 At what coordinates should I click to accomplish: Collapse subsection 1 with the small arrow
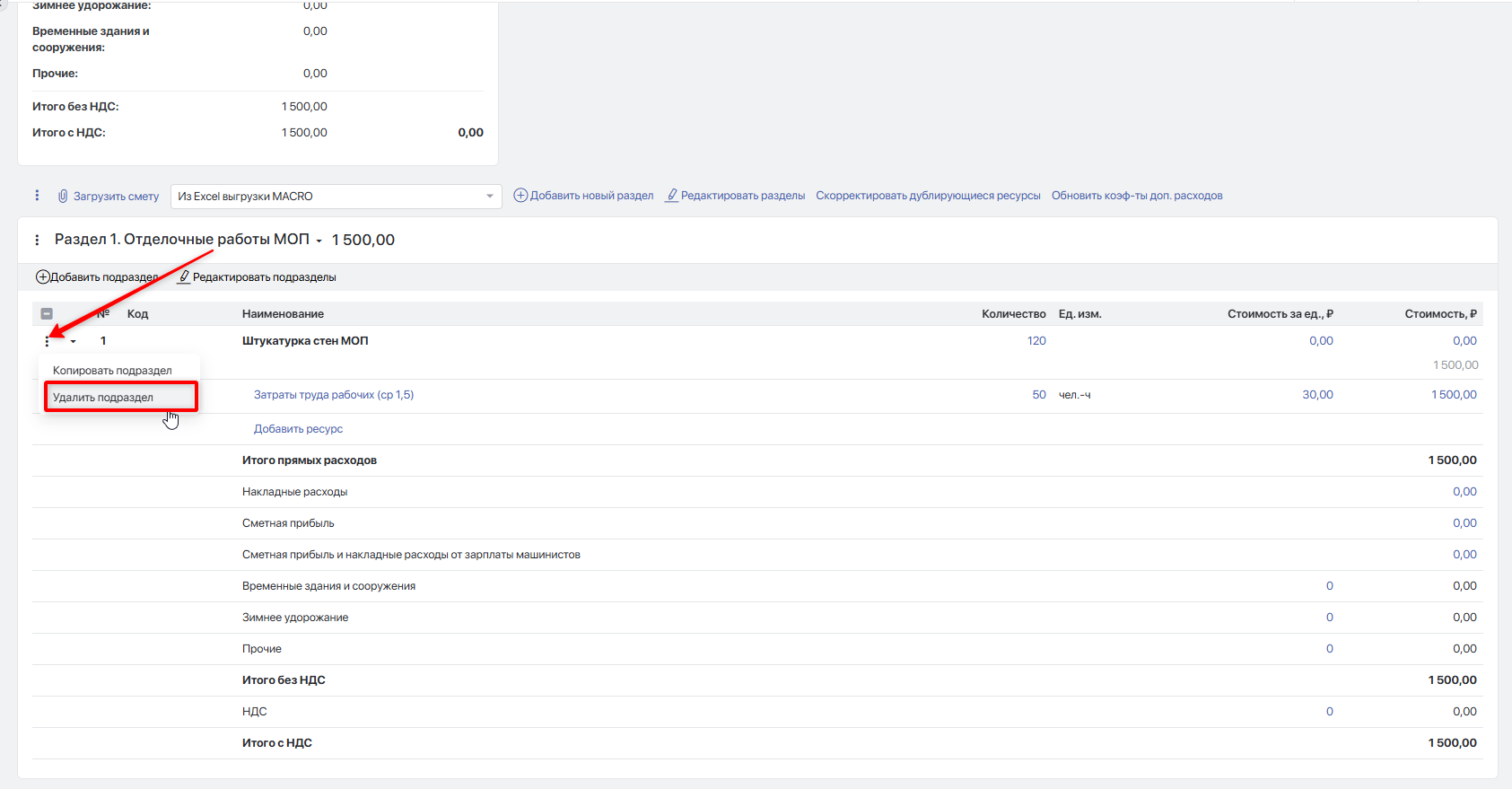(x=74, y=341)
